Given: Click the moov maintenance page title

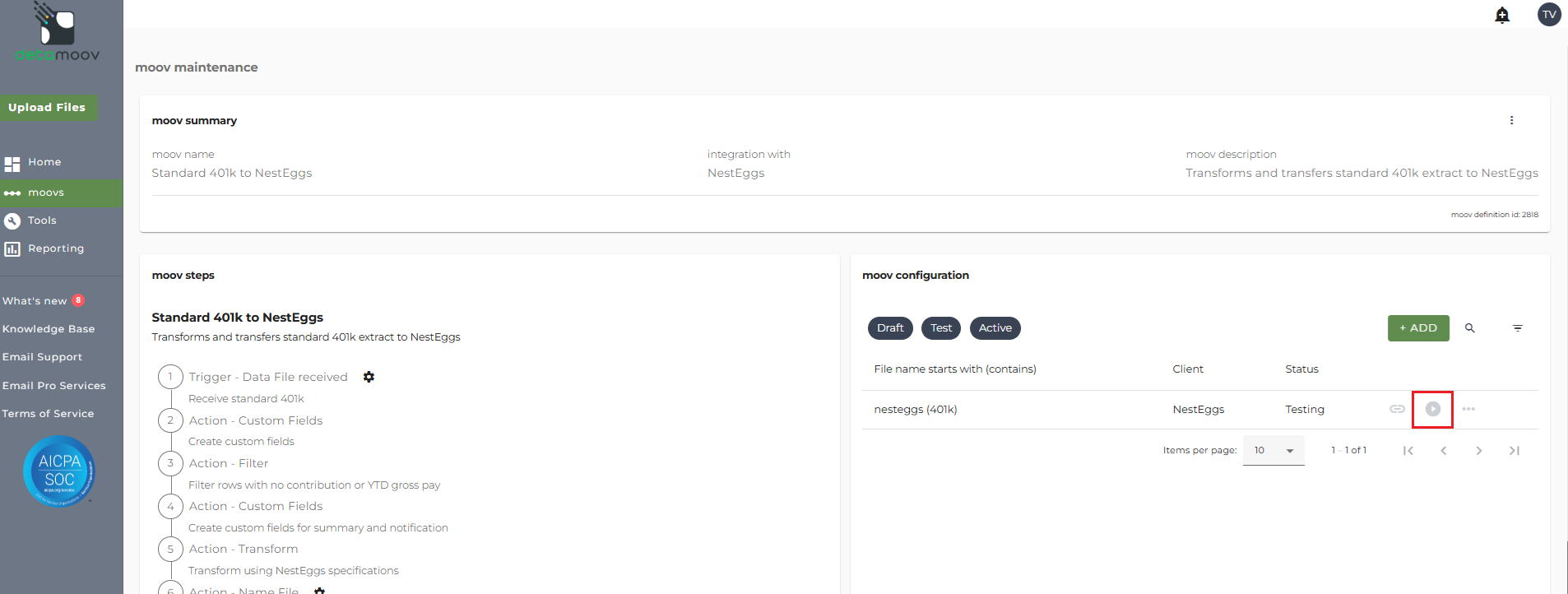Looking at the screenshot, I should [197, 67].
